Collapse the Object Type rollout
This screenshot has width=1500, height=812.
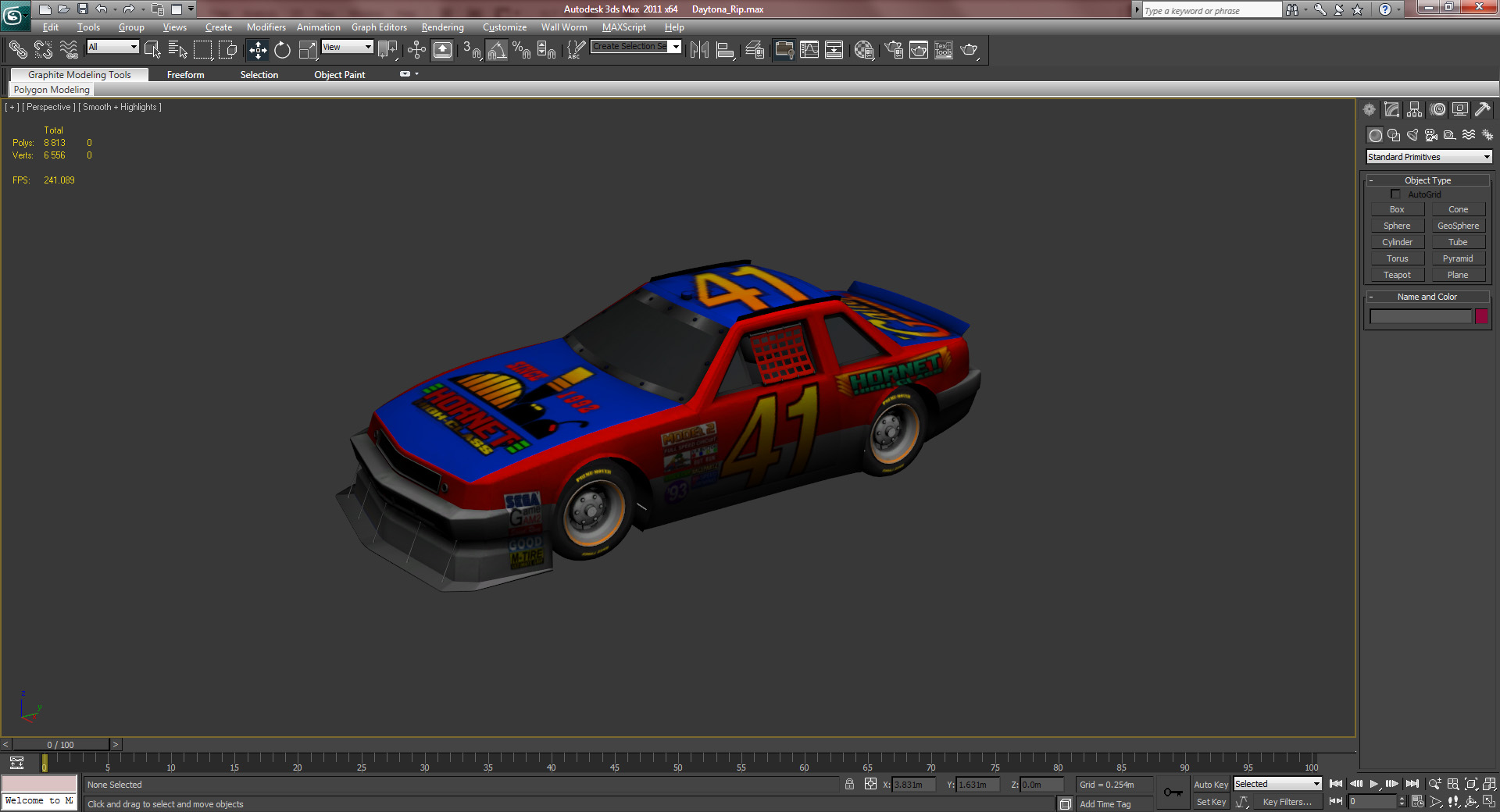(1428, 180)
